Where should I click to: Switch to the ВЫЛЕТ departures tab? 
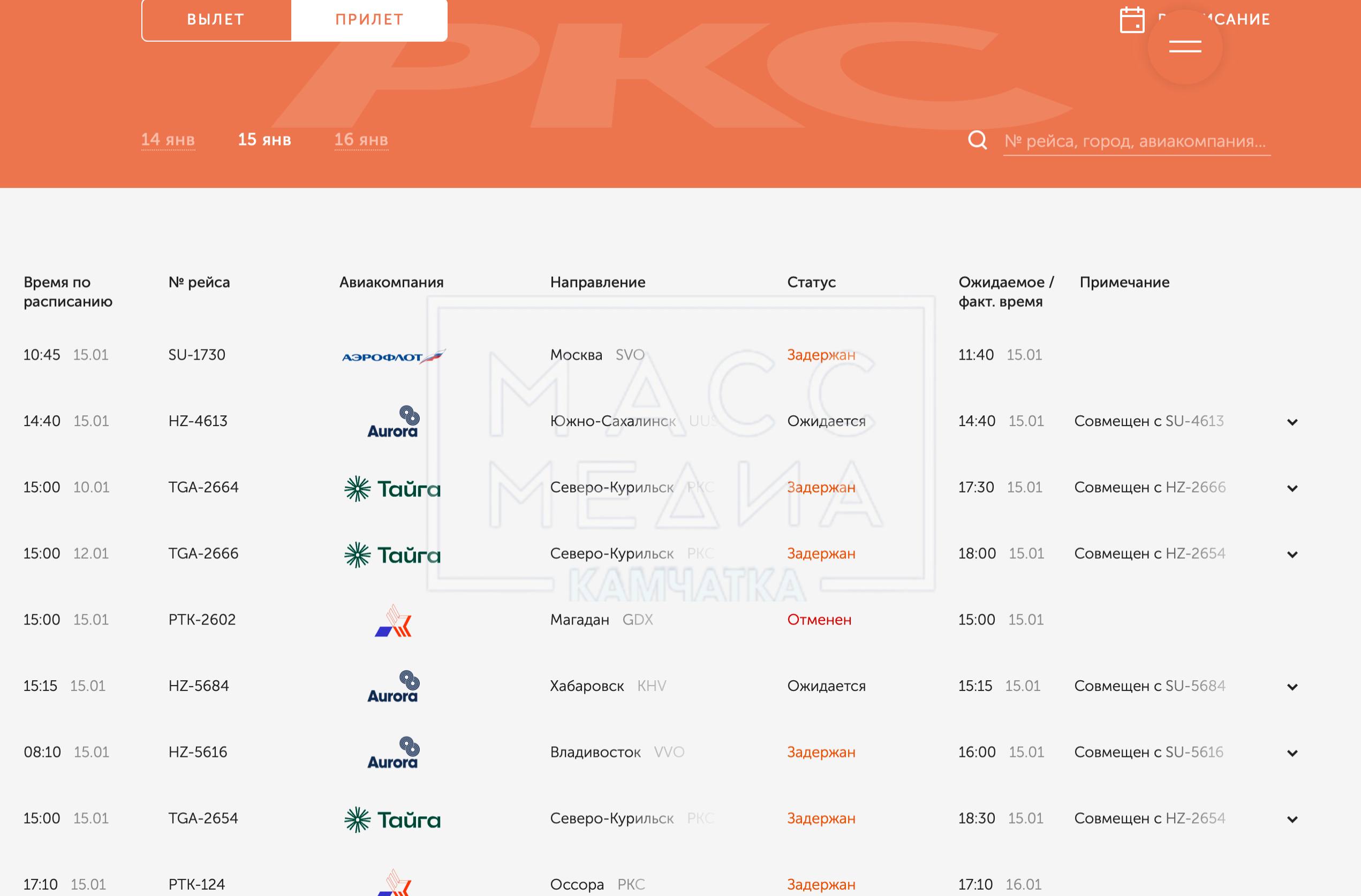(216, 20)
